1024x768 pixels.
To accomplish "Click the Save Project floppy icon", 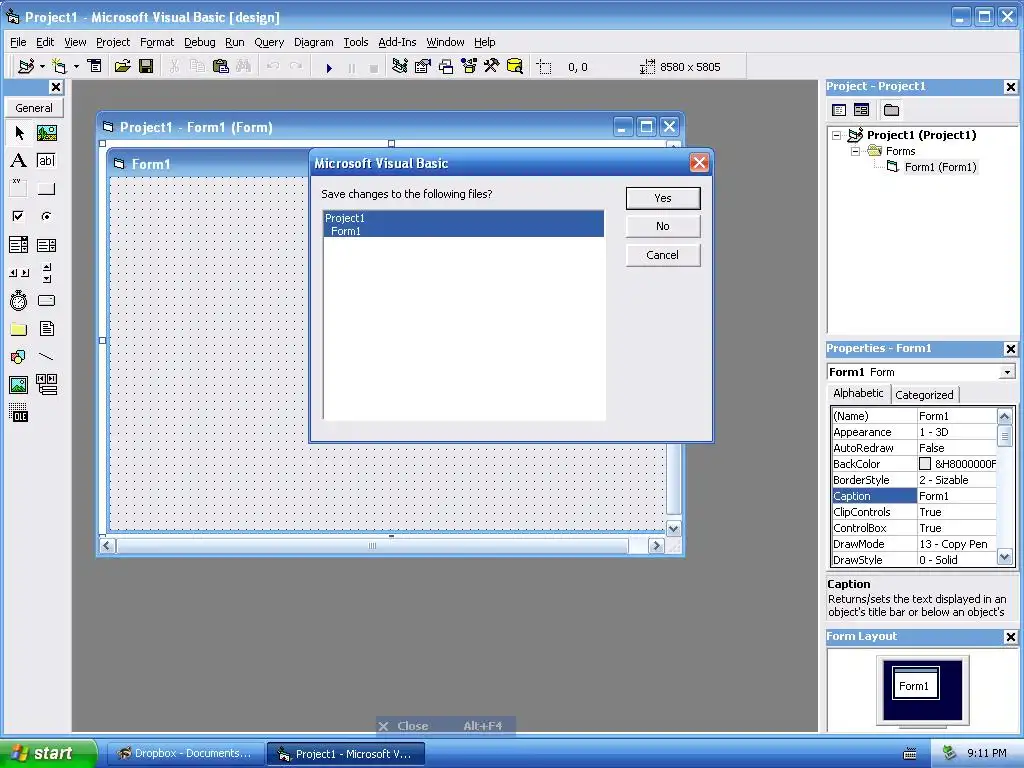I will click(x=146, y=67).
